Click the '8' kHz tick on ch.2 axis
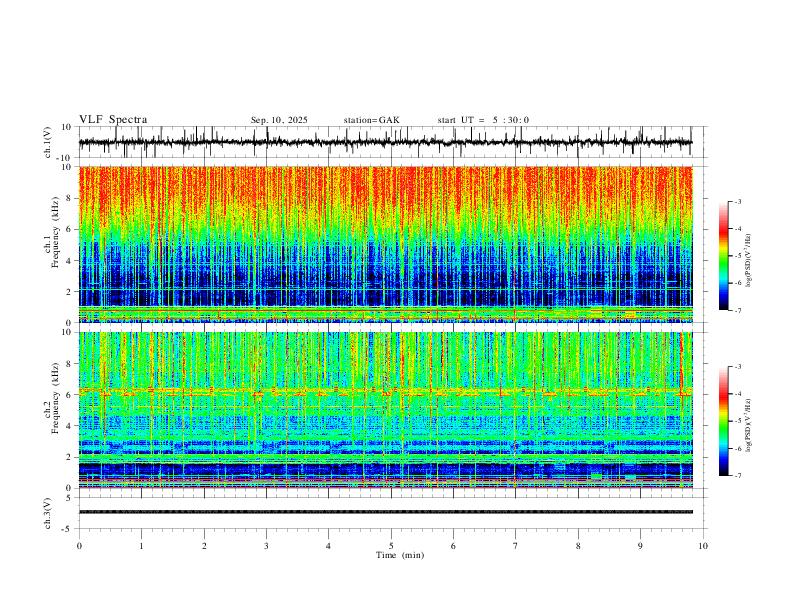792x612 pixels. pyautogui.click(x=70, y=364)
